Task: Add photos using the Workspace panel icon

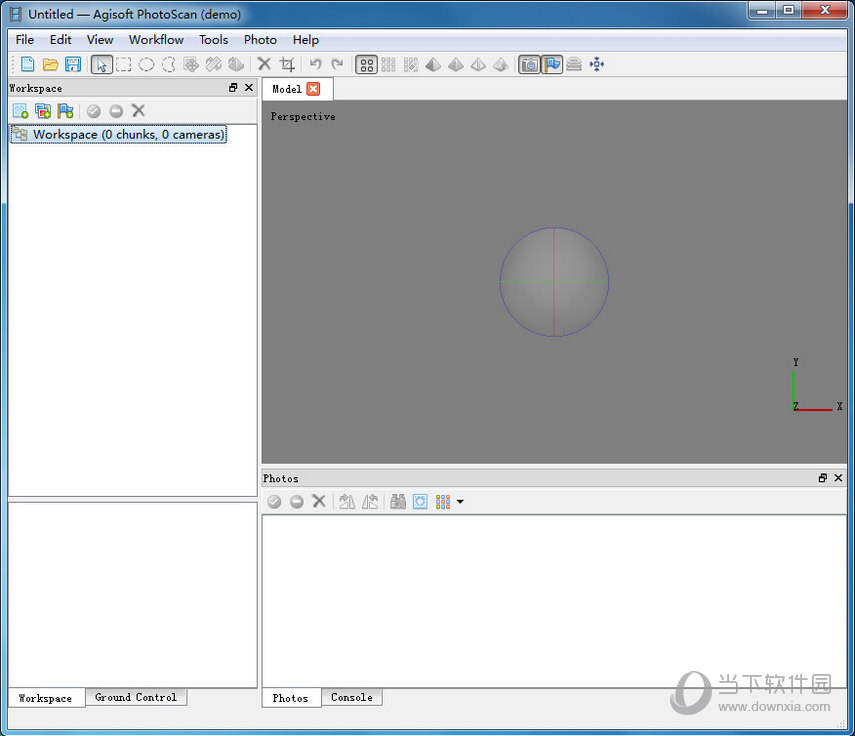Action: click(x=42, y=110)
